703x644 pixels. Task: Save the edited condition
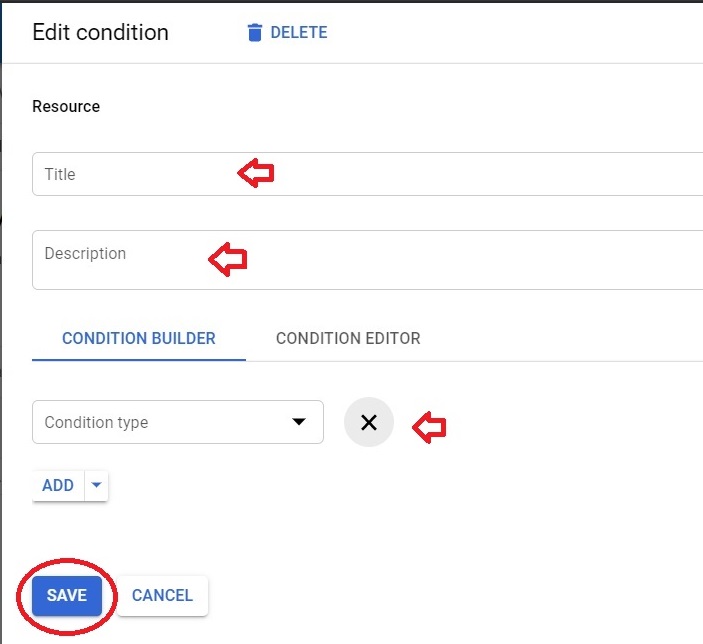pyautogui.click(x=67, y=596)
